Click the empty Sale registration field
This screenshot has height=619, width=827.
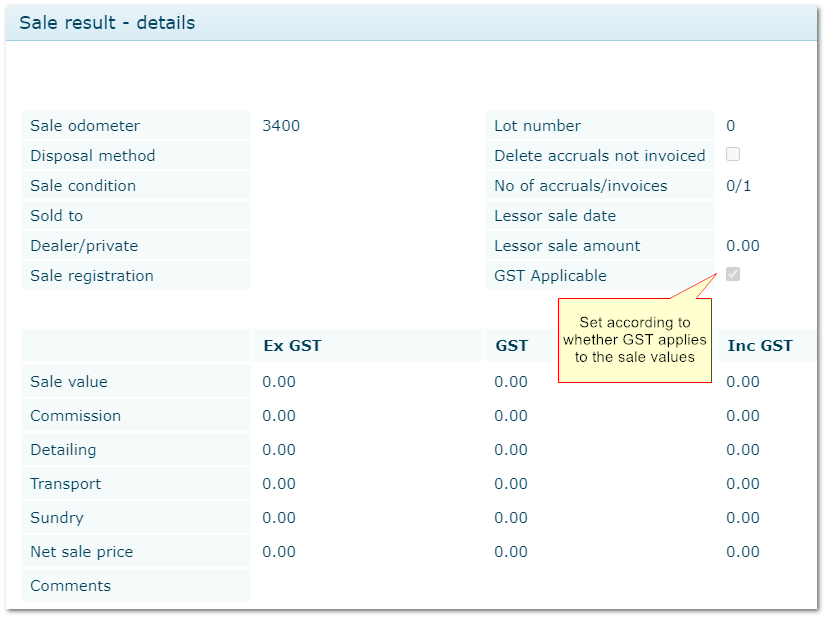[365, 276]
